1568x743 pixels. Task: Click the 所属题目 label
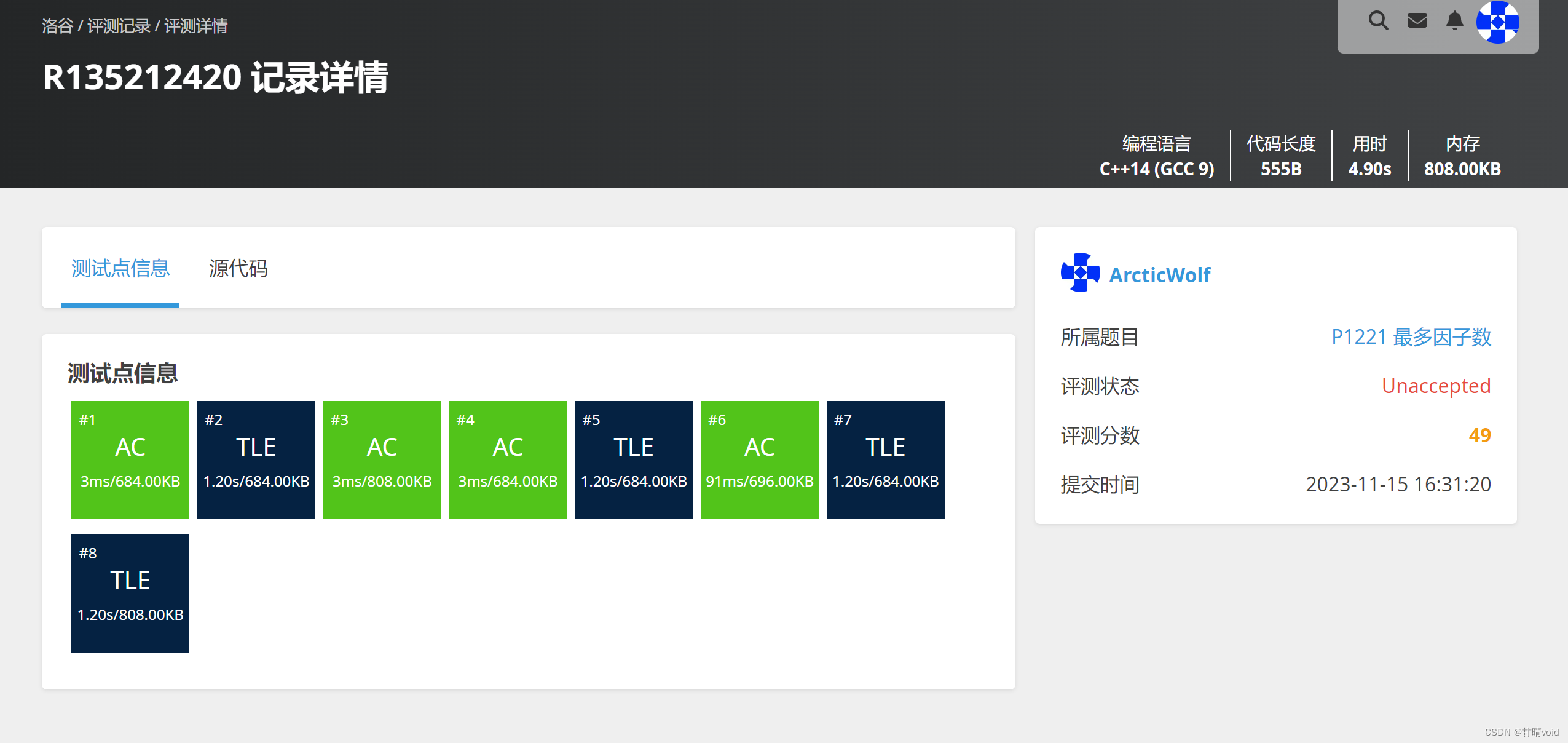tap(1100, 337)
